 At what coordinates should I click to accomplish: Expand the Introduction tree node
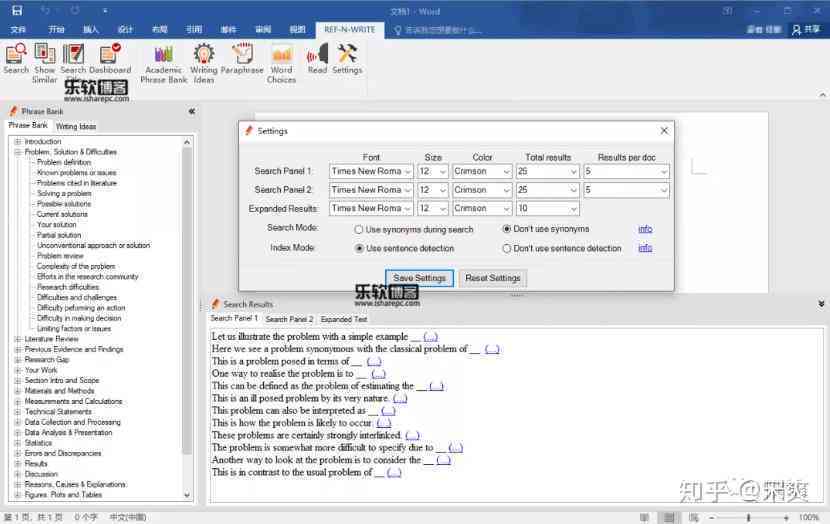18,141
